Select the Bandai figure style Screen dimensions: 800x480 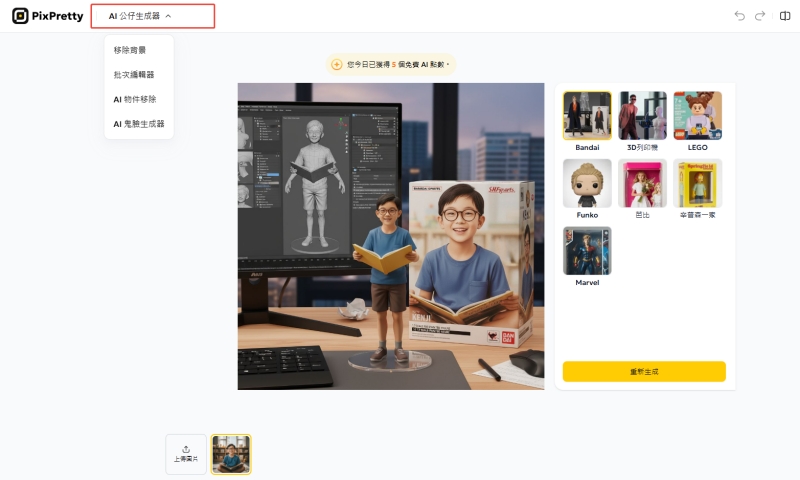pos(587,116)
